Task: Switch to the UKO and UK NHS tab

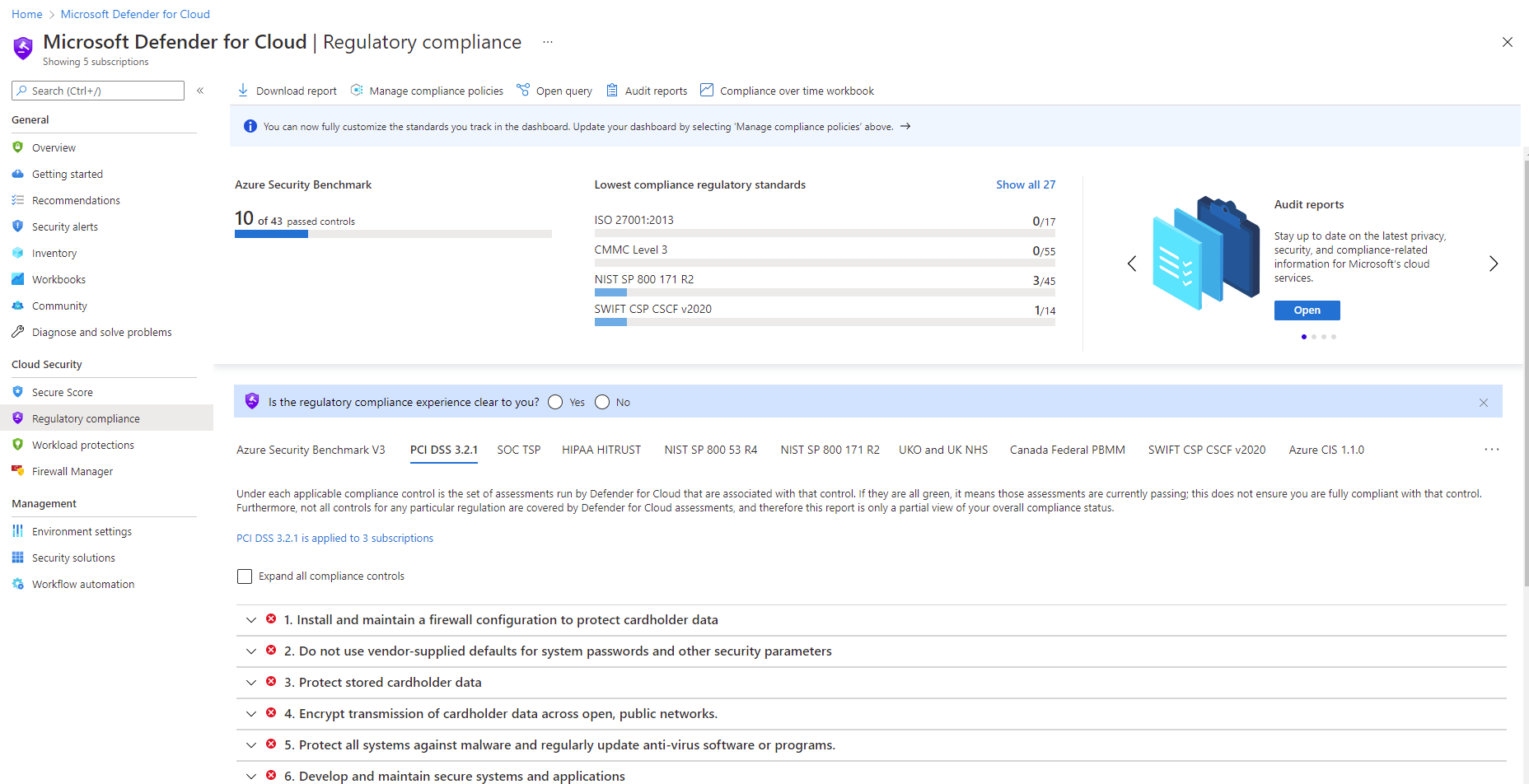Action: point(943,450)
